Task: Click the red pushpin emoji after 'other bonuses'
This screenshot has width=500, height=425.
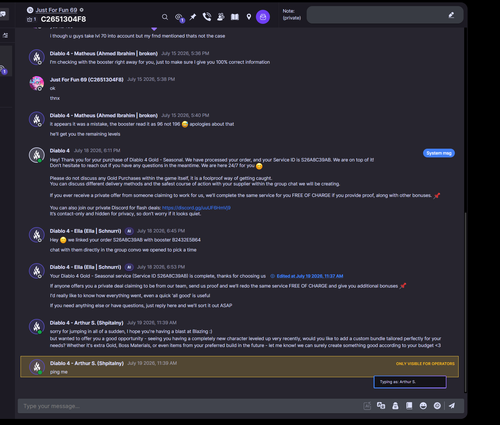Action: (x=437, y=196)
